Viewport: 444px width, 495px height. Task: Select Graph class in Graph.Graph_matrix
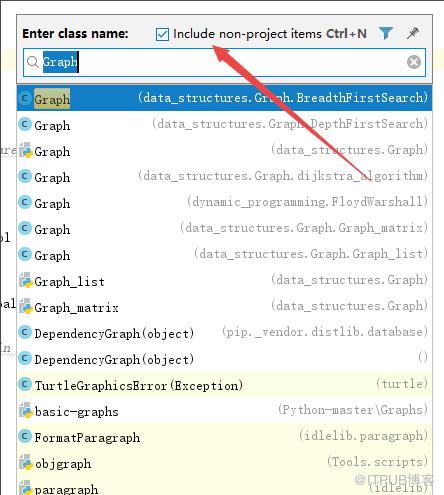224,229
